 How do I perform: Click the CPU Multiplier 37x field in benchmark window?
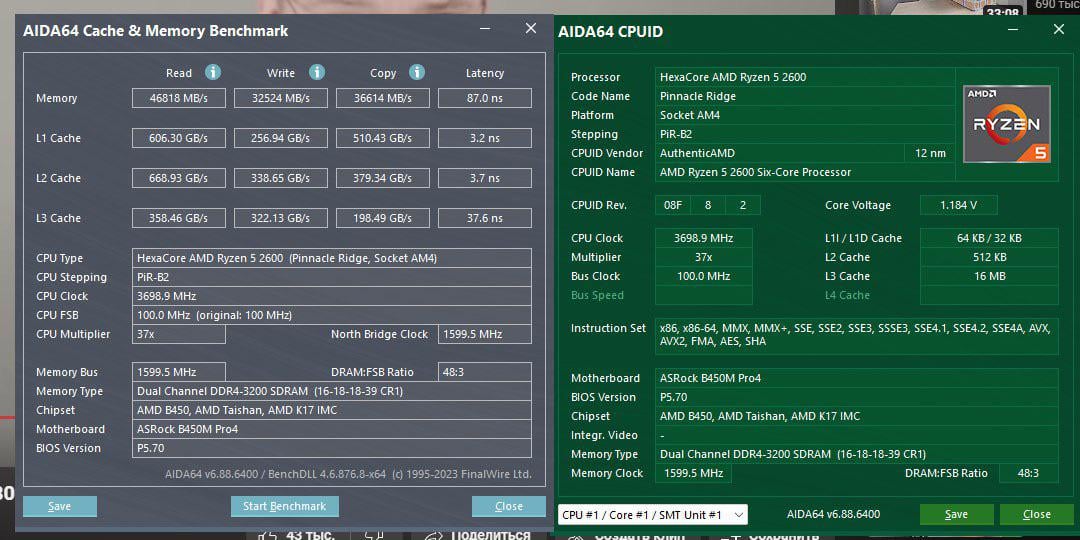coord(178,334)
